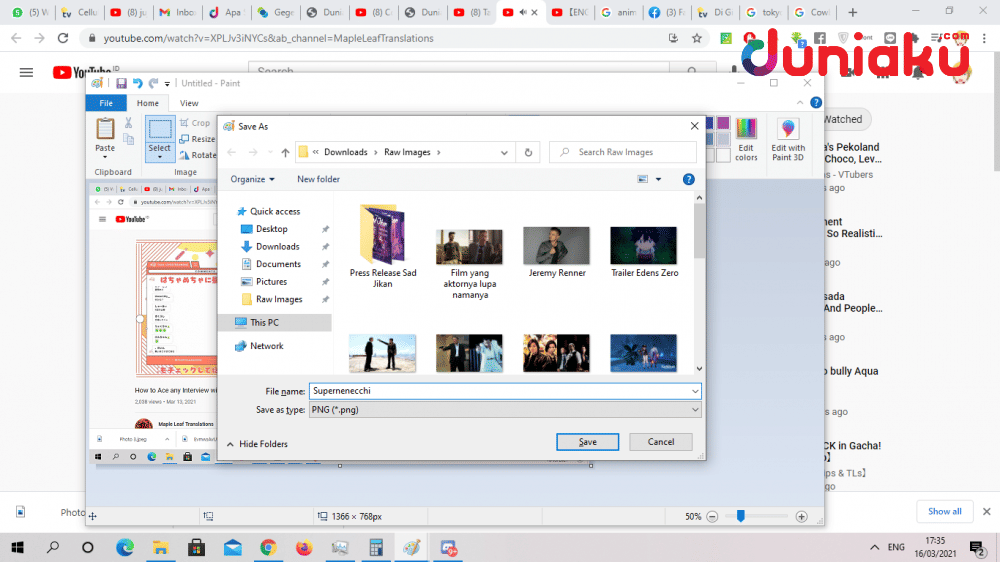Switch to the View ribbon tab
Viewport: 1000px width, 562px height.
(x=189, y=103)
